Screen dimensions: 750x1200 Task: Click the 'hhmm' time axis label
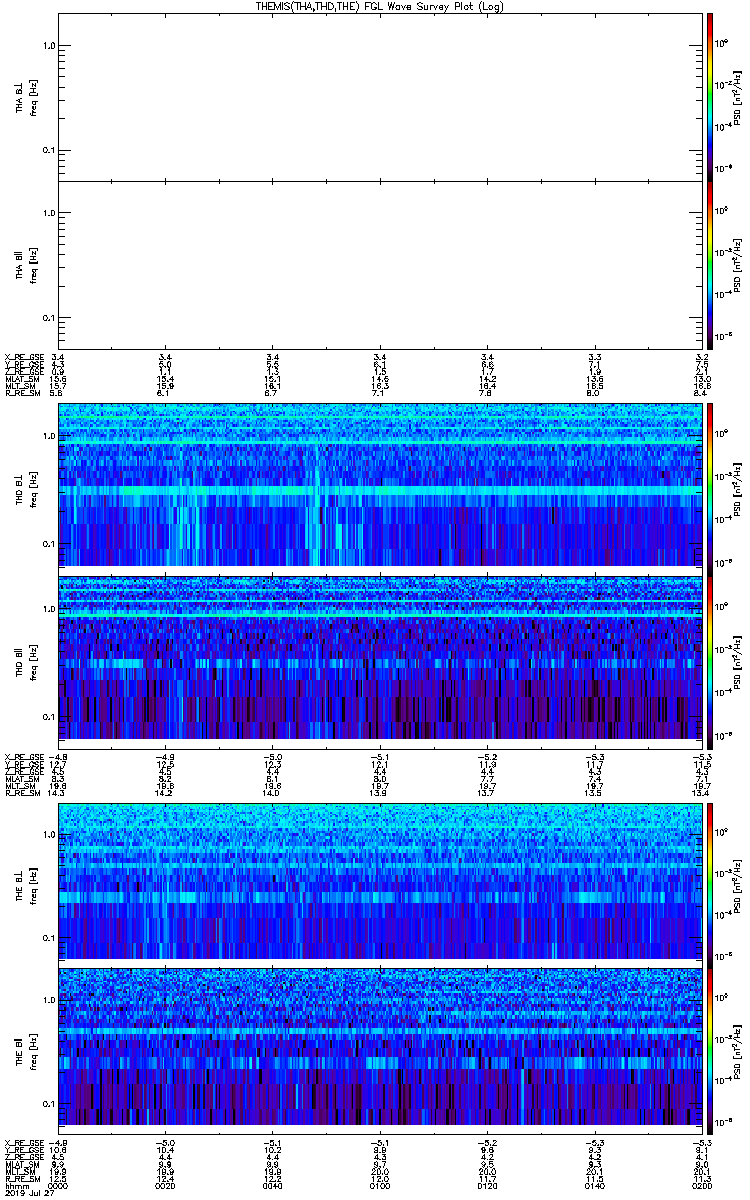(15, 1185)
